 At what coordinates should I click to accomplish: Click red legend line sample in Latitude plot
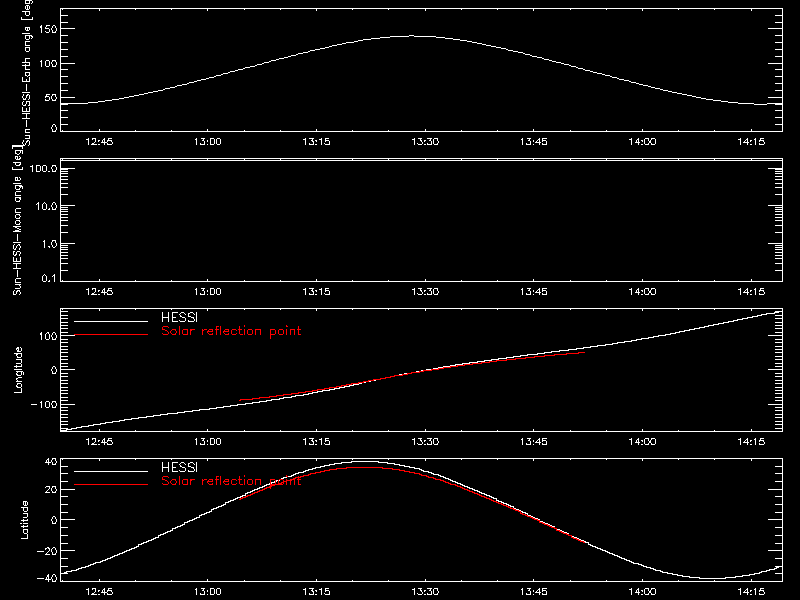click(111, 484)
